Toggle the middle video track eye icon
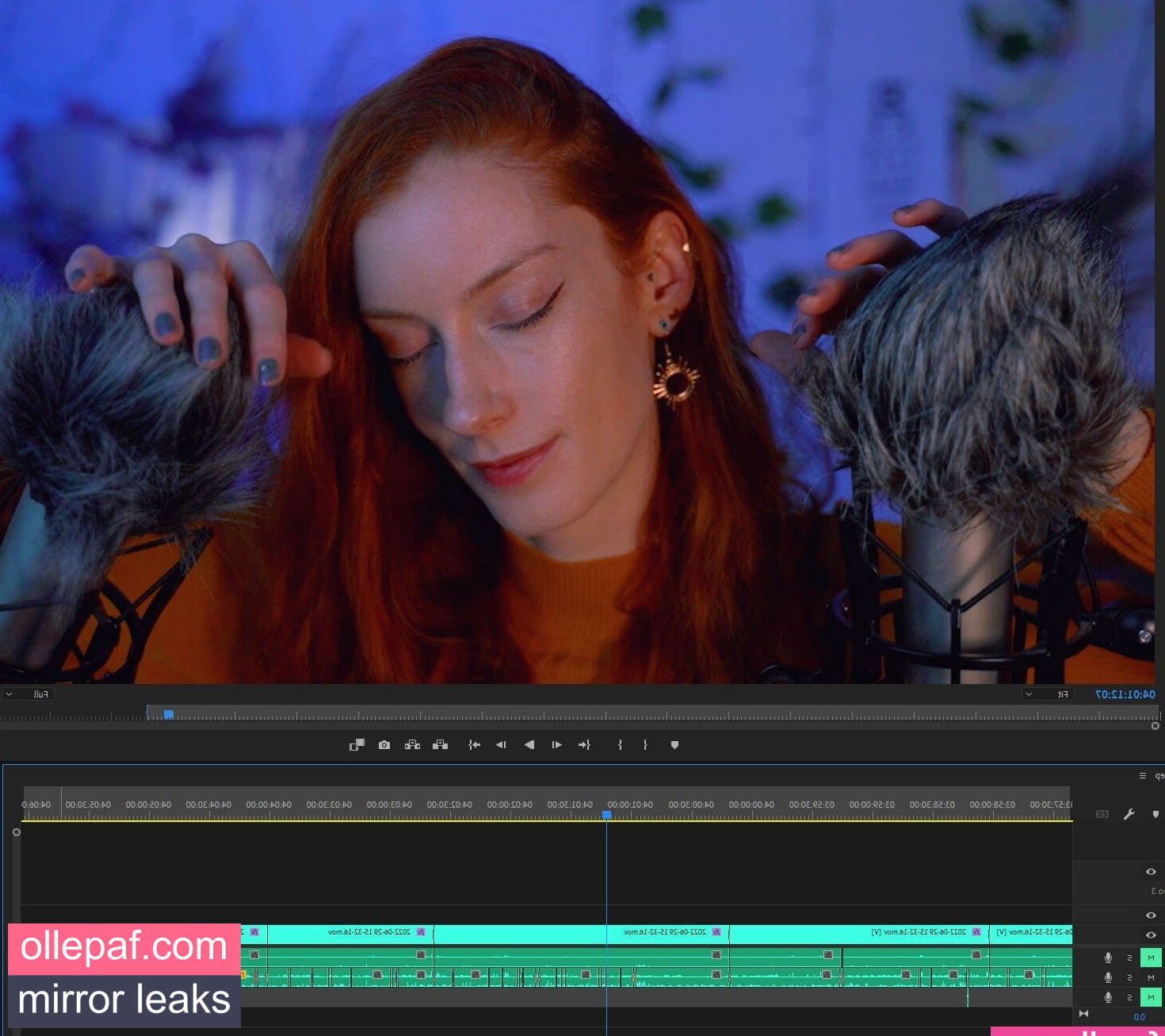This screenshot has height=1036, width=1165. click(1151, 916)
